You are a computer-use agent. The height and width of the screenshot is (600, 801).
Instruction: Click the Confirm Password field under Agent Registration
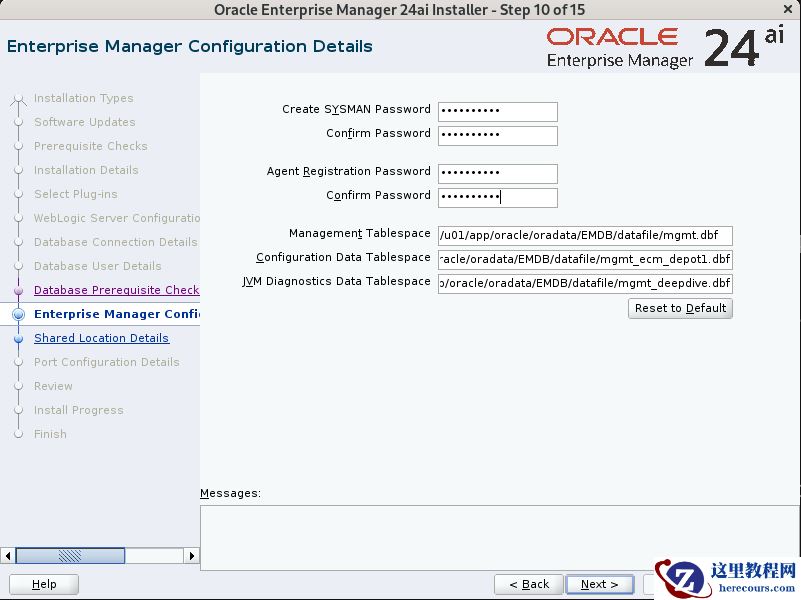(x=498, y=197)
